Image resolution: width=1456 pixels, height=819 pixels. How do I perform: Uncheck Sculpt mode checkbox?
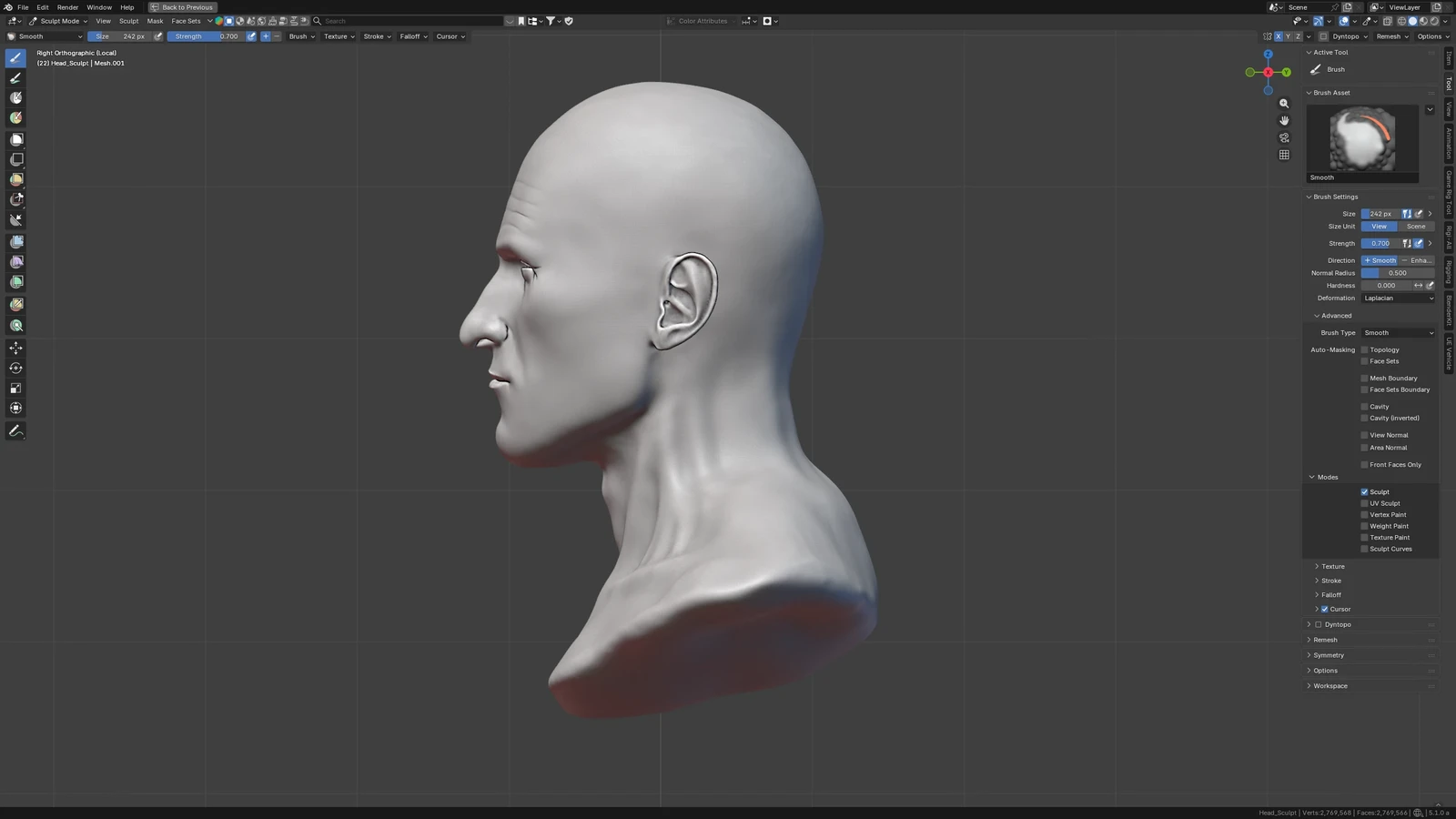coord(1364,492)
